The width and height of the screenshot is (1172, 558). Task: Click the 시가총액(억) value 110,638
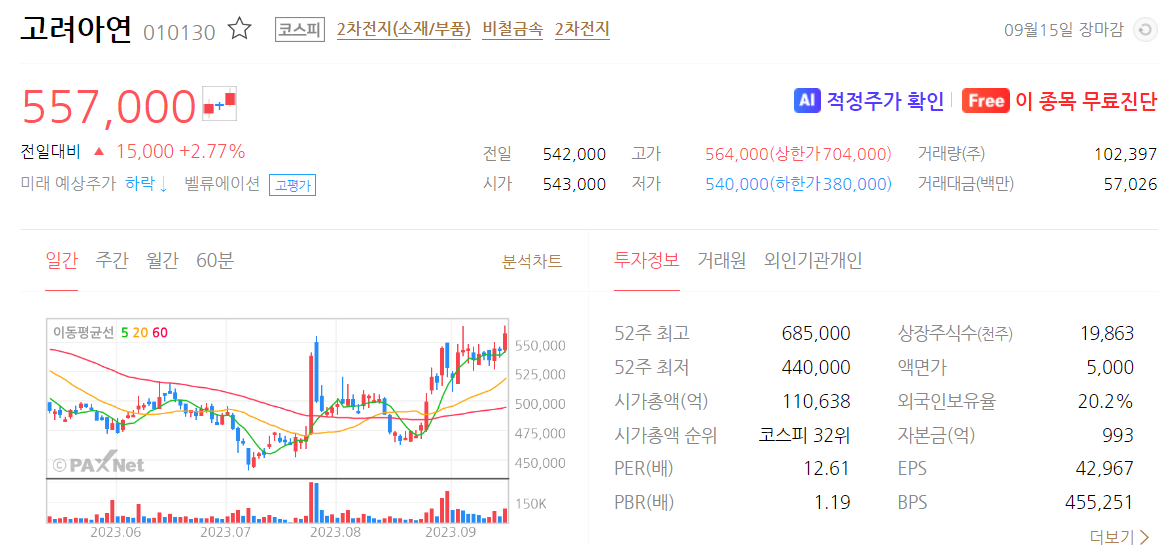click(816, 401)
